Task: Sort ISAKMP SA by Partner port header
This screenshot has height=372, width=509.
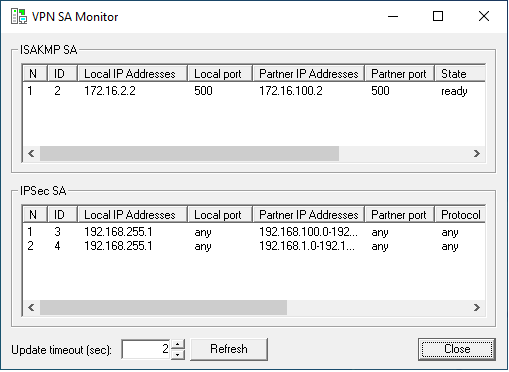Action: [x=400, y=73]
